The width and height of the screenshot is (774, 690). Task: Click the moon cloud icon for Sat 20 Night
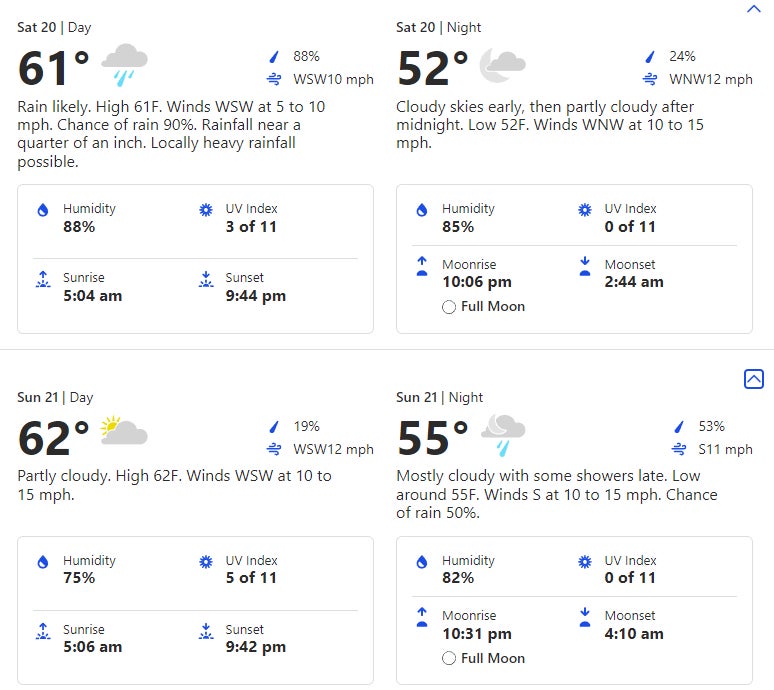click(502, 66)
